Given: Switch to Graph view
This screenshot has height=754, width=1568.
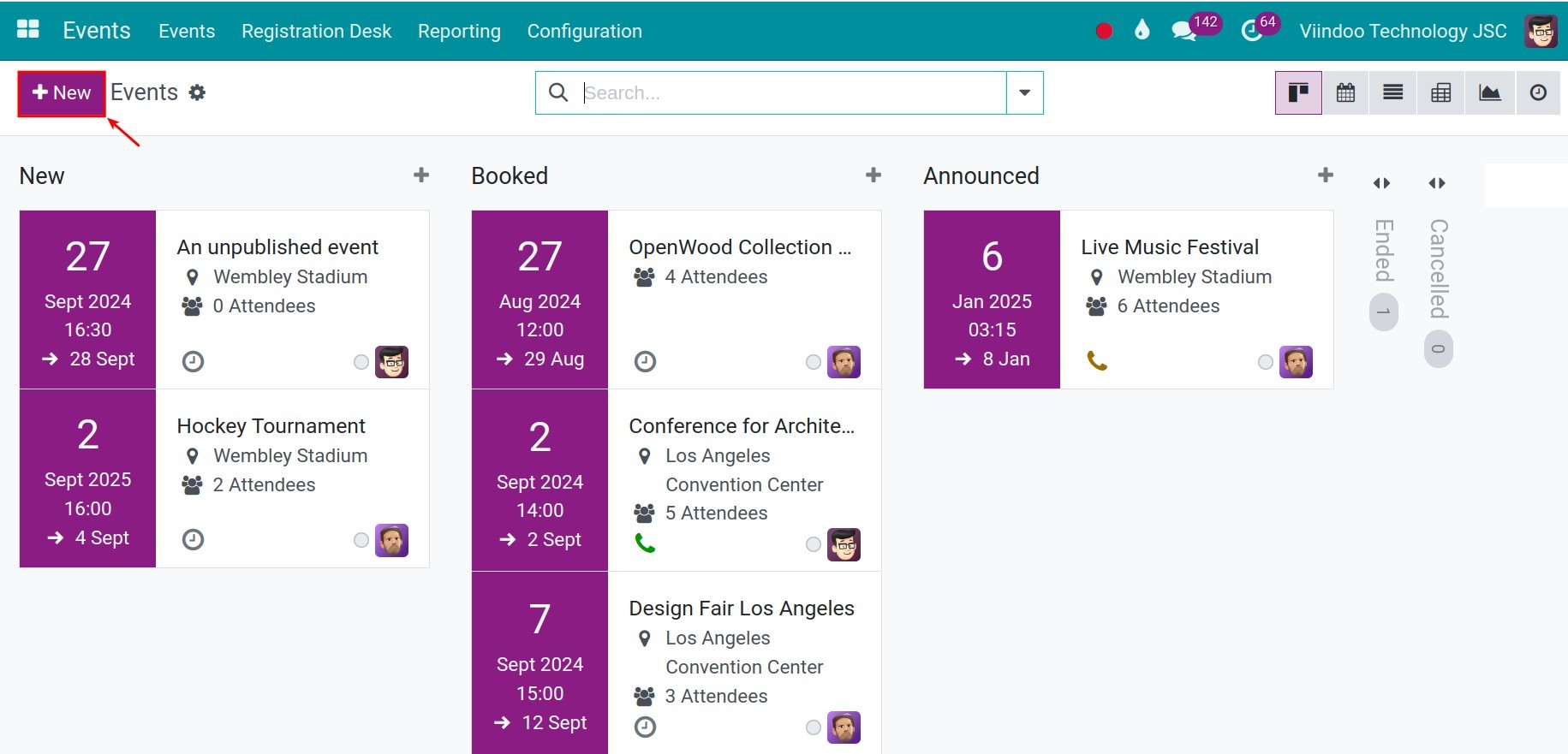Looking at the screenshot, I should (x=1490, y=92).
